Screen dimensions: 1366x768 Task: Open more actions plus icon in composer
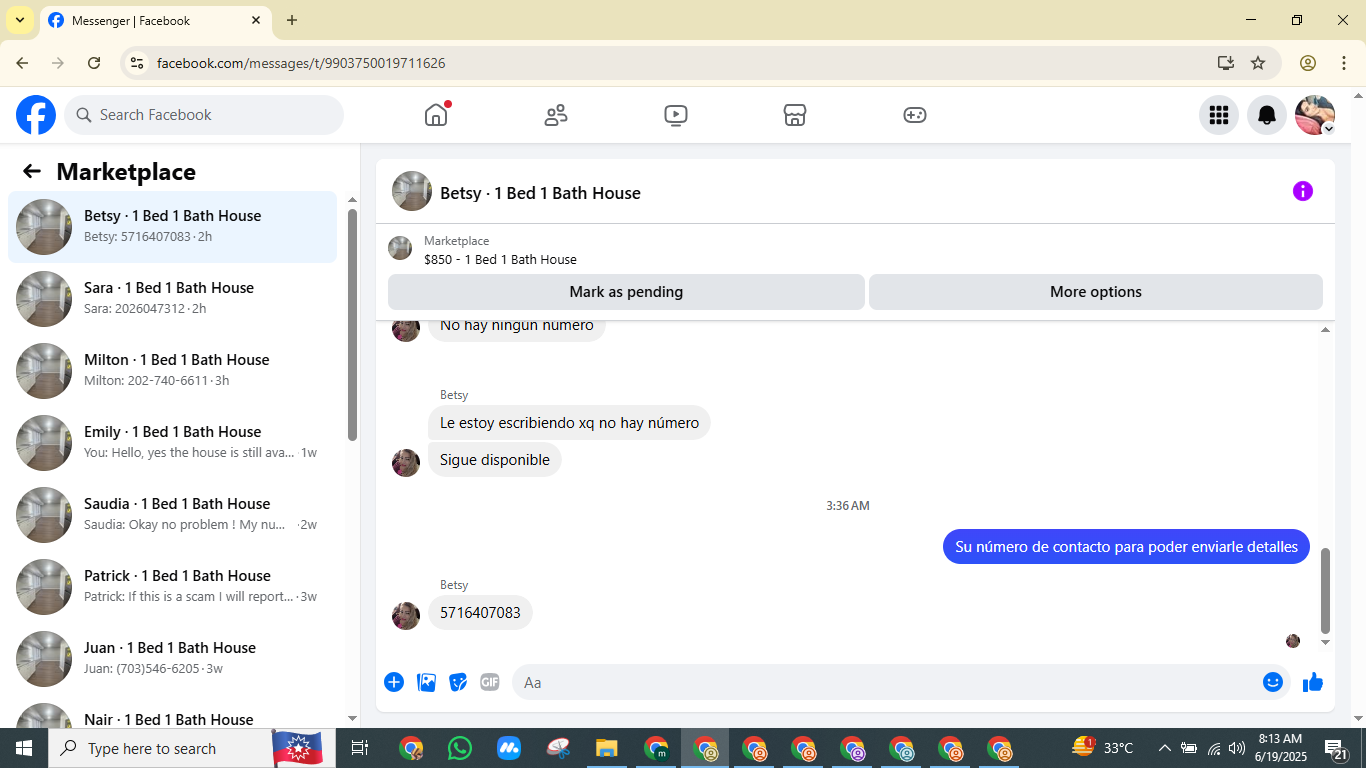point(394,682)
